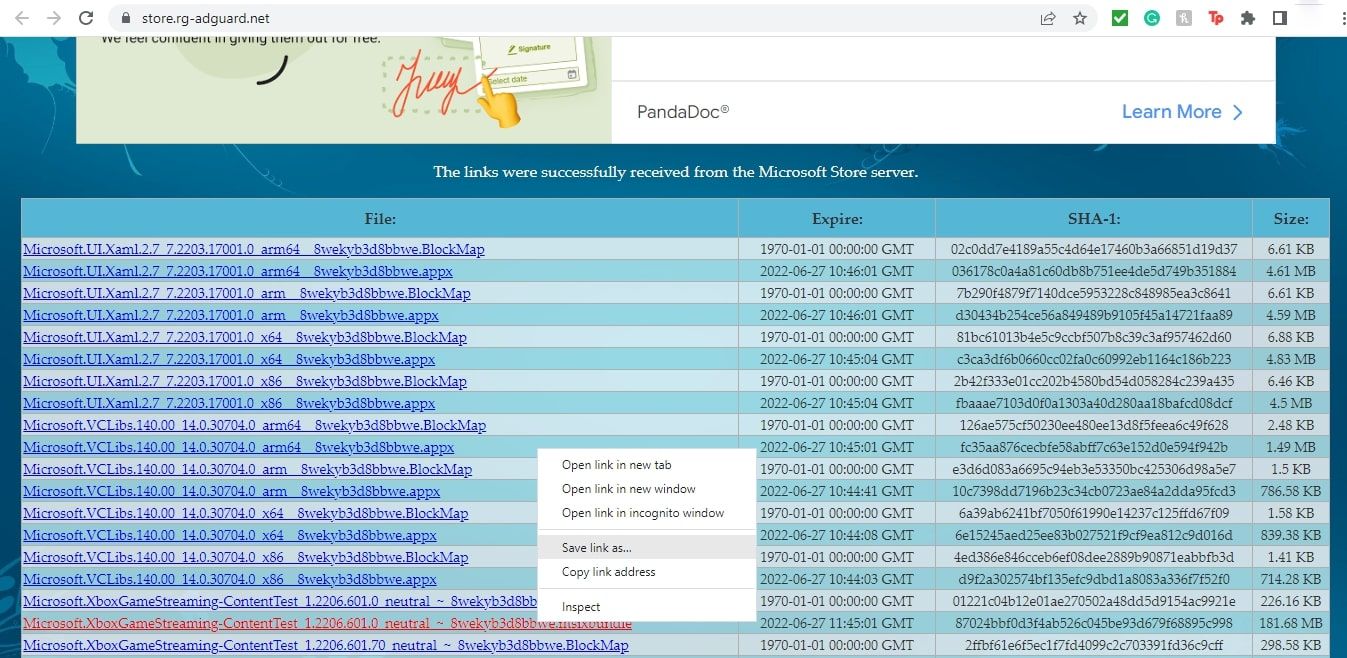Select Copy link address

646,571
